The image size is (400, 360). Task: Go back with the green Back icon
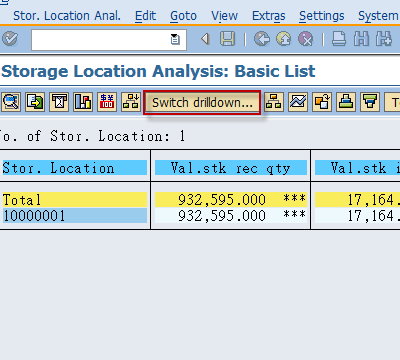click(262, 39)
